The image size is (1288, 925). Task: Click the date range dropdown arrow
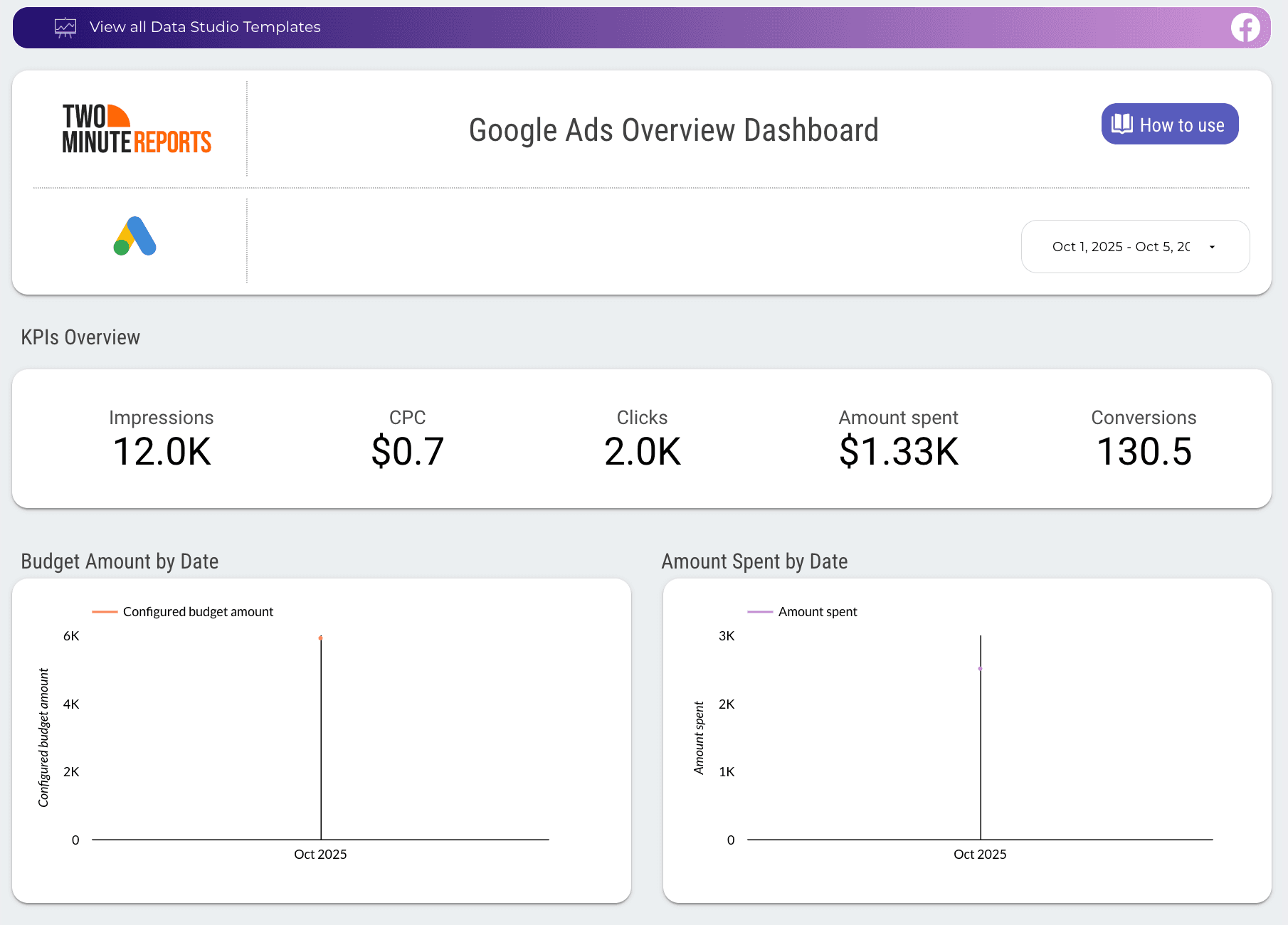pos(1212,247)
